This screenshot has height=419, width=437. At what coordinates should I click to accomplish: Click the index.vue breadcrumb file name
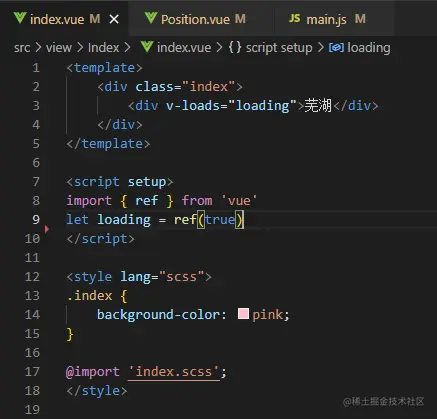[184, 47]
